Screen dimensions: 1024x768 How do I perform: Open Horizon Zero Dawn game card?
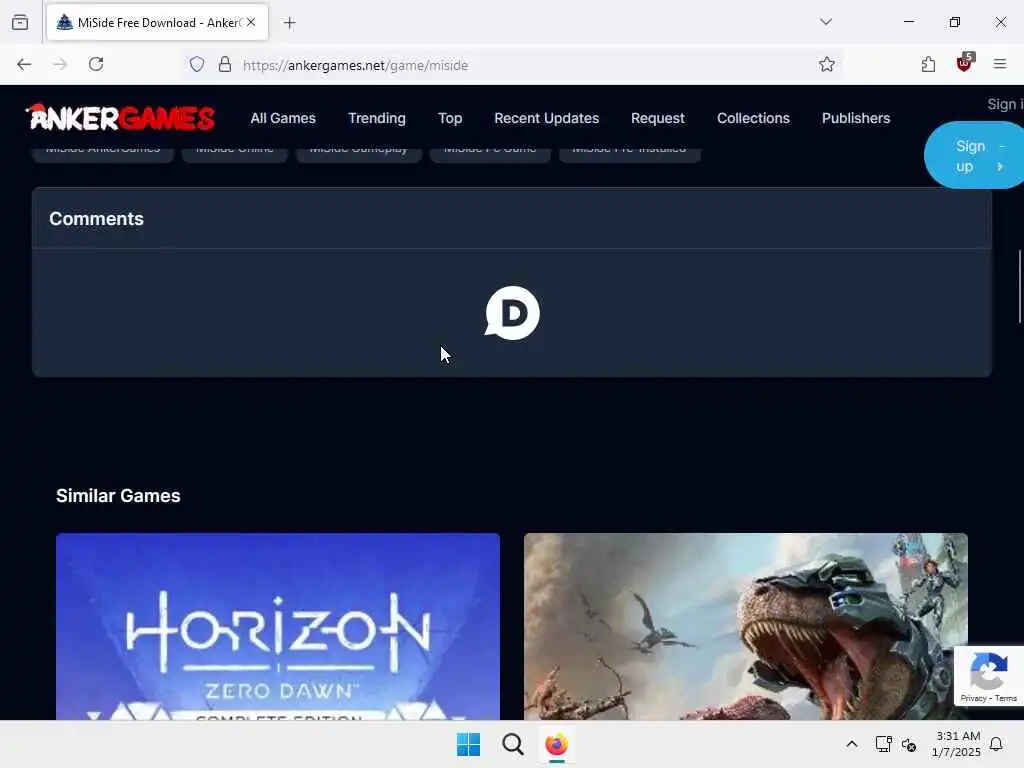278,626
